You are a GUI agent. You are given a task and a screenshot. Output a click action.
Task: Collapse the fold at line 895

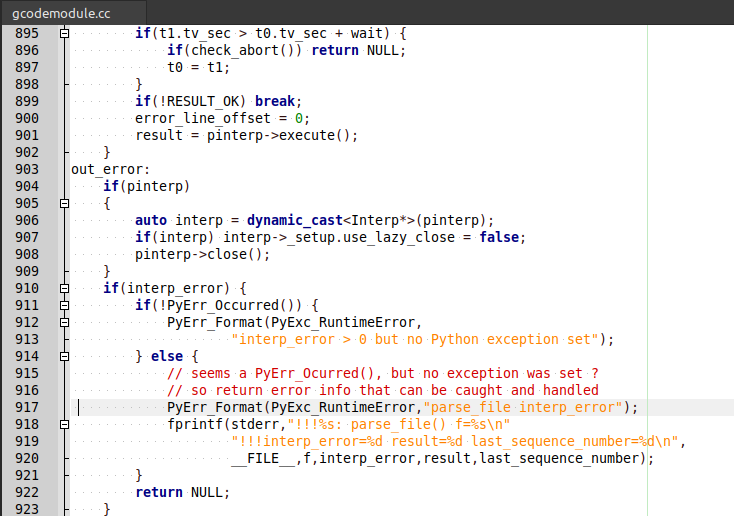(x=65, y=33)
